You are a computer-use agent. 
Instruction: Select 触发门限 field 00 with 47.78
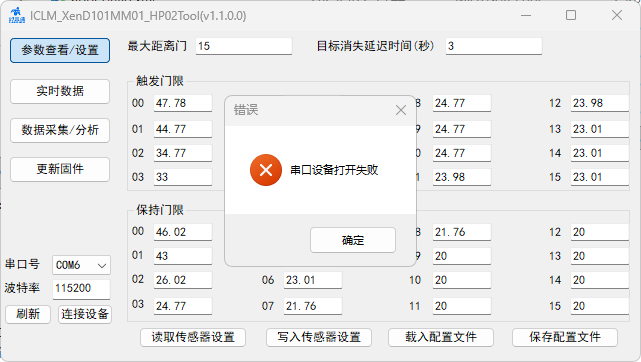pyautogui.click(x=183, y=103)
